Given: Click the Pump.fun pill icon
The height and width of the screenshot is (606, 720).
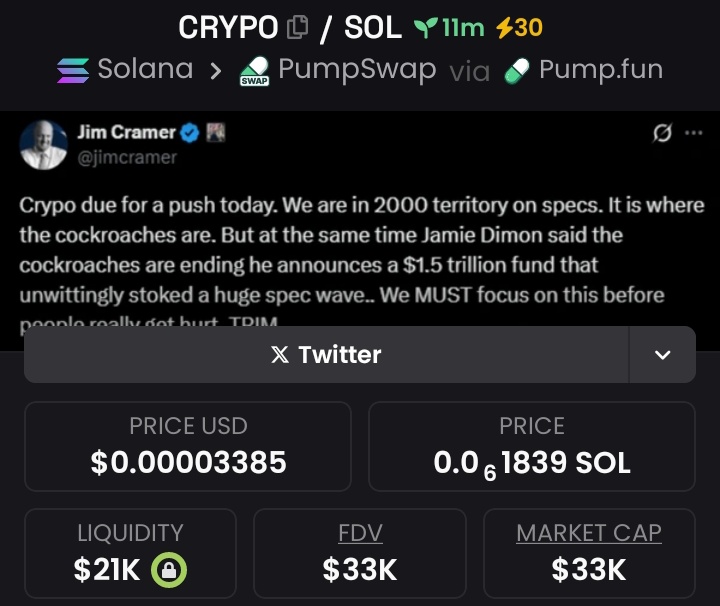Looking at the screenshot, I should pos(516,70).
